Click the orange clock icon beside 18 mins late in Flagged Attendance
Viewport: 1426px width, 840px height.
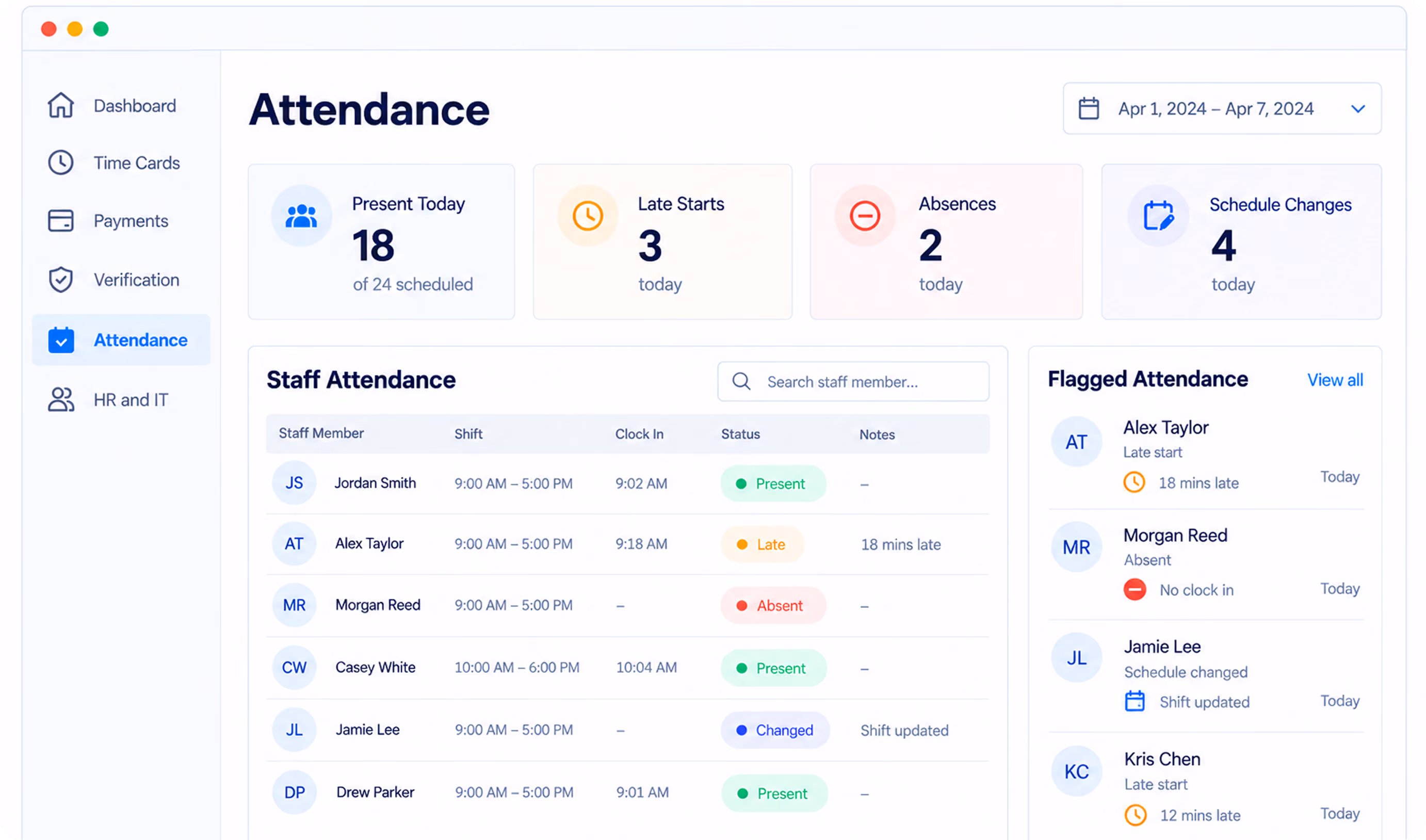pyautogui.click(x=1134, y=482)
